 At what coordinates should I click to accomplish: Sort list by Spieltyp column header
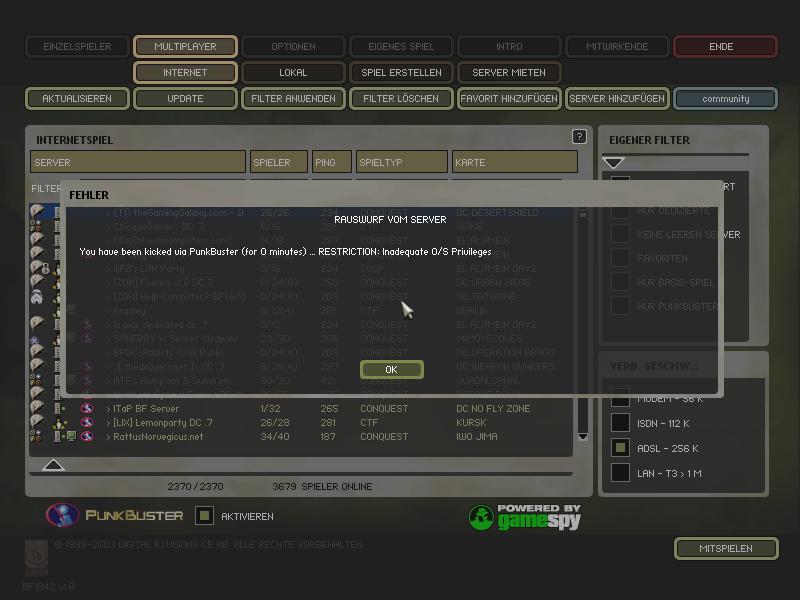tap(402, 162)
